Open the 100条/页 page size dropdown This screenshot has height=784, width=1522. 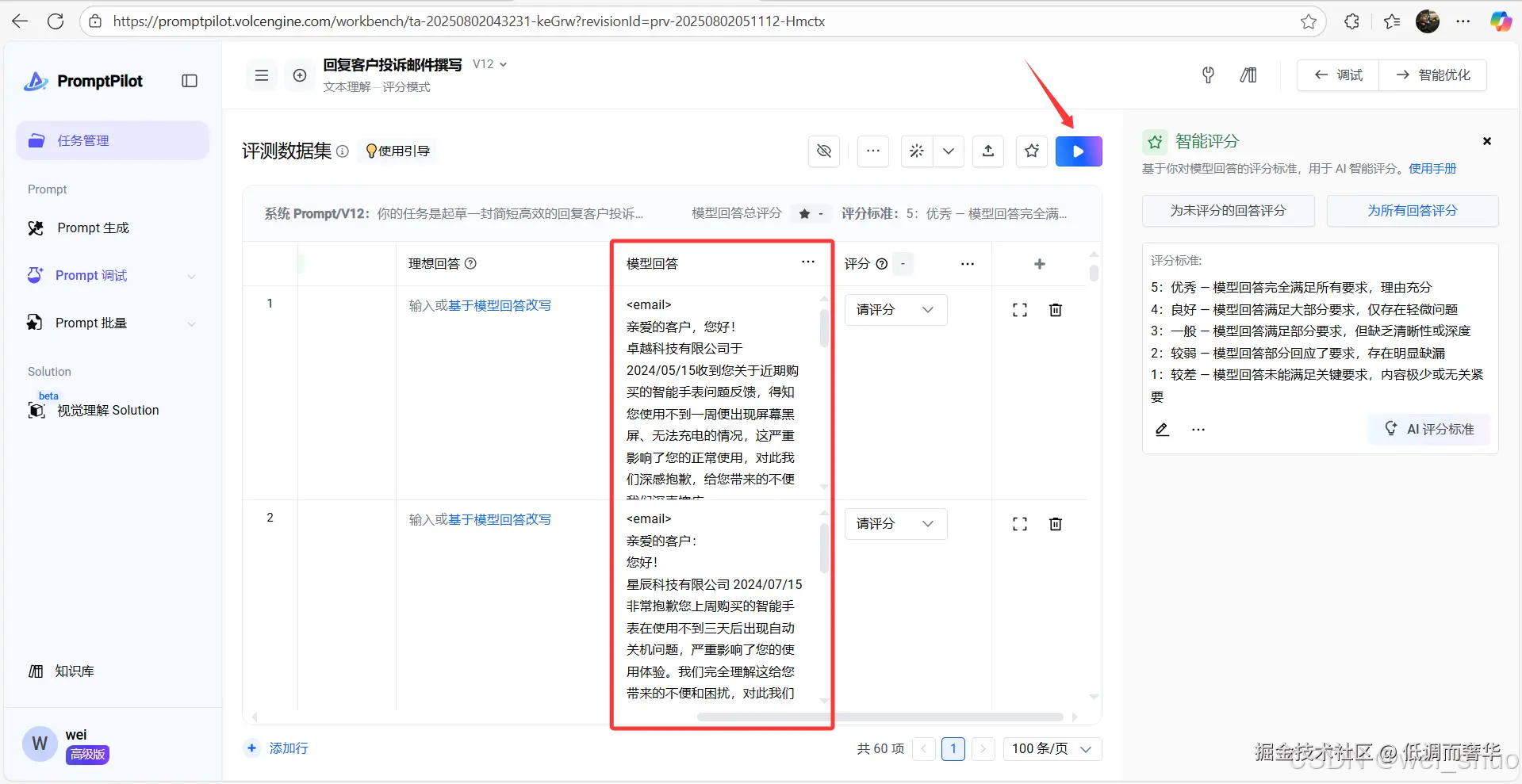pyautogui.click(x=1052, y=748)
